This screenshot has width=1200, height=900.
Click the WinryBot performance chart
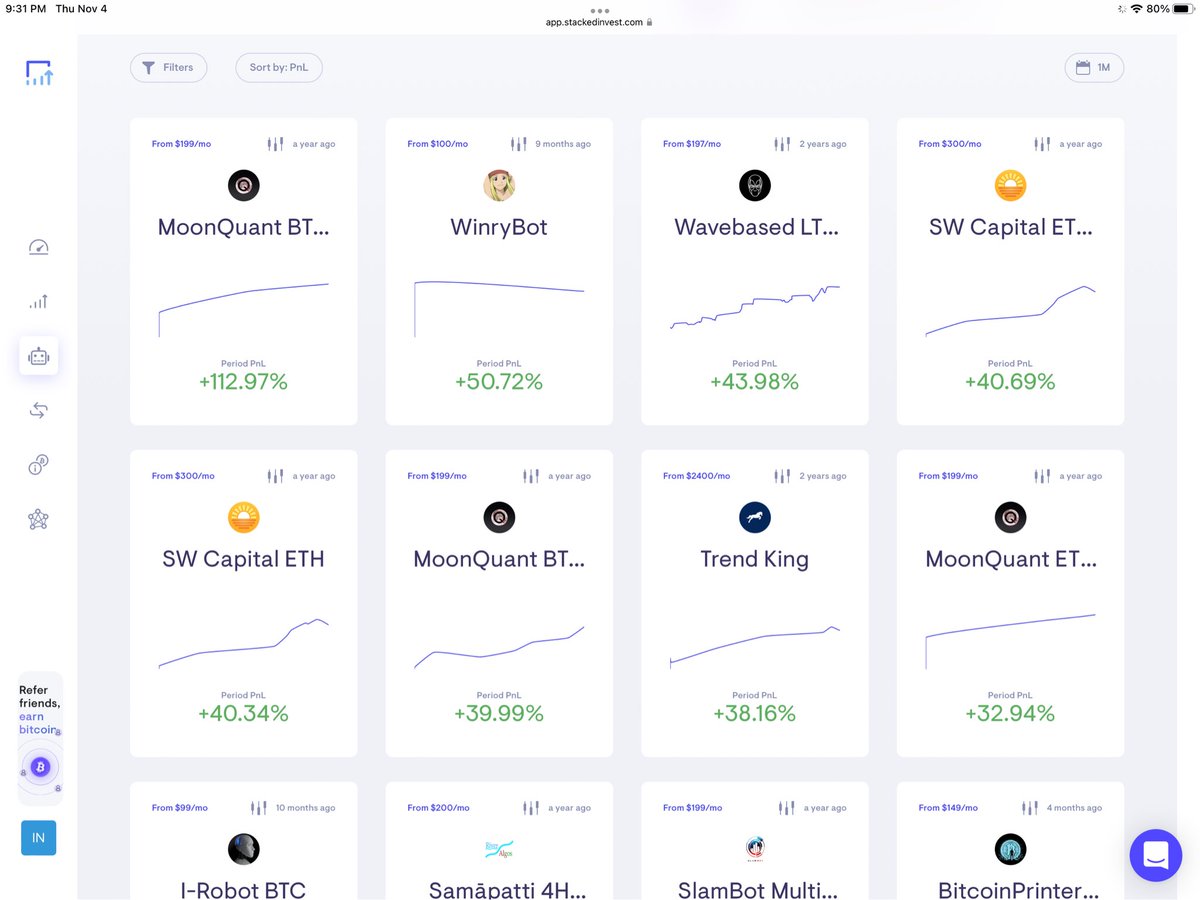pyautogui.click(x=499, y=307)
